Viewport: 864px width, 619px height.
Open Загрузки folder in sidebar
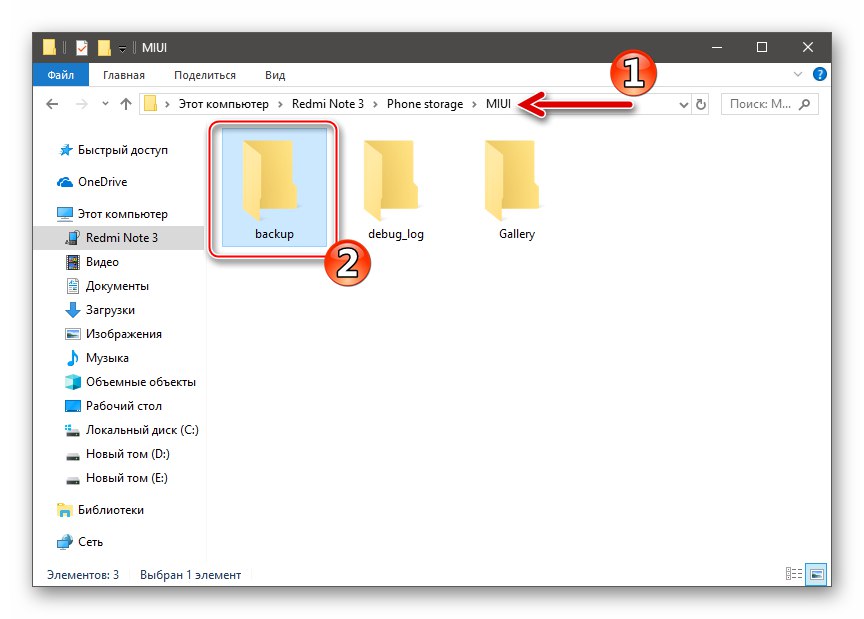100,310
